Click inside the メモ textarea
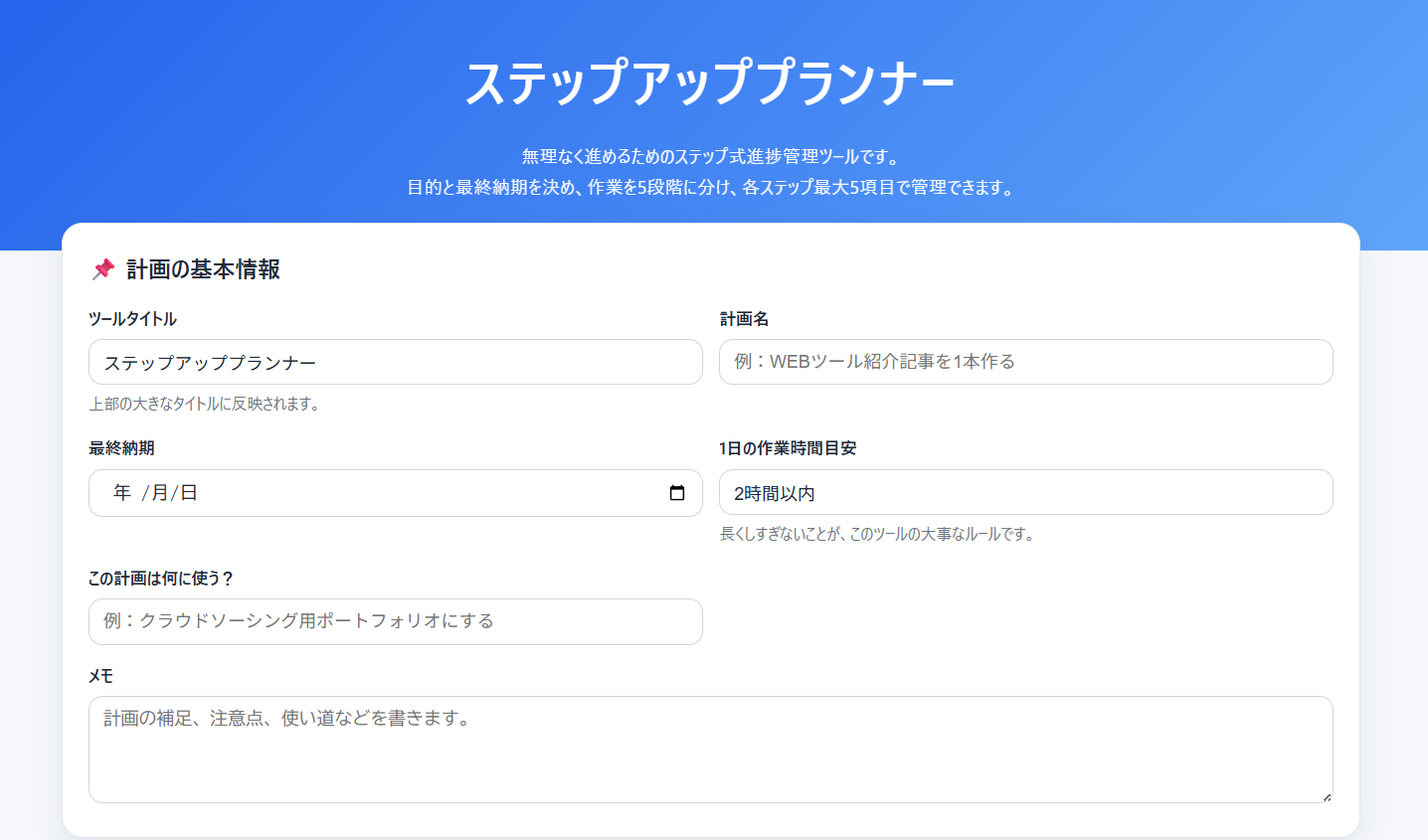Viewport: 1428px width, 840px height. click(711, 750)
